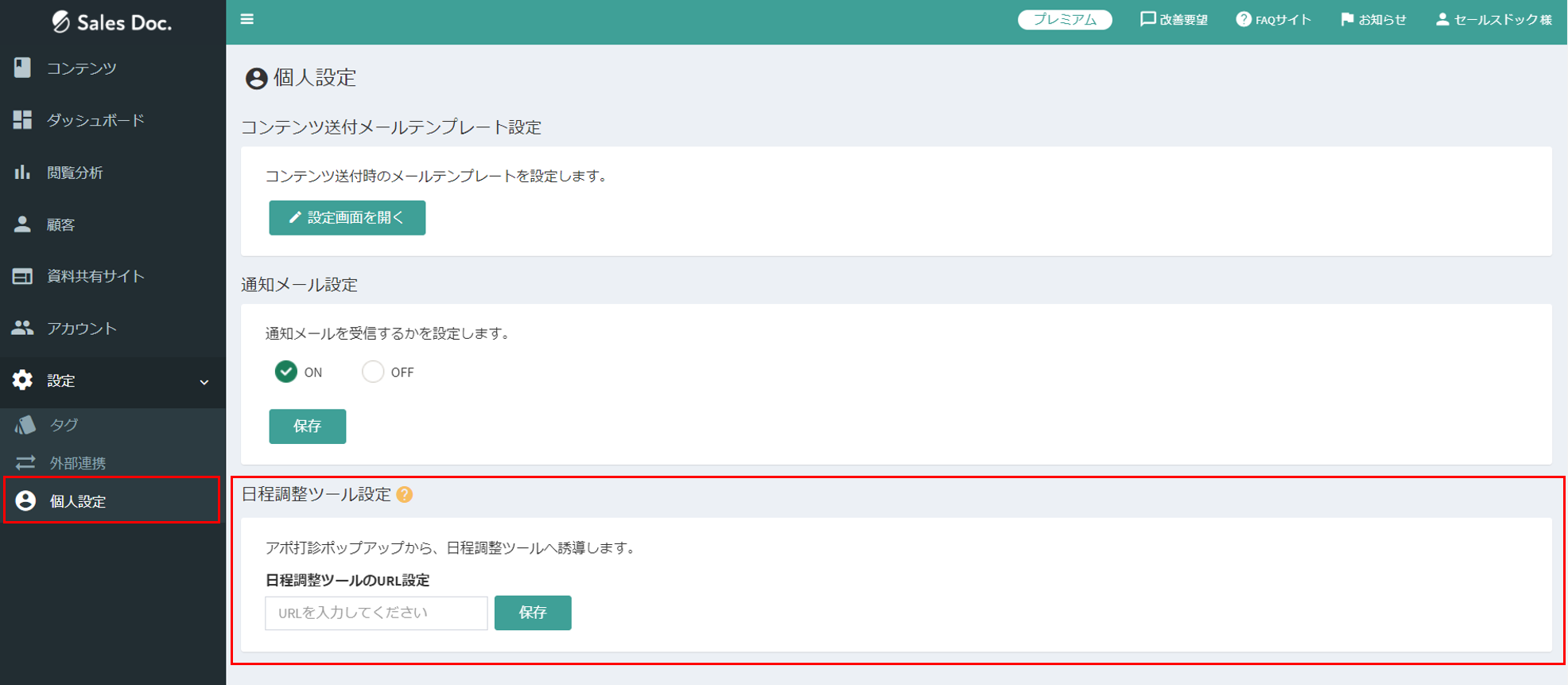1568x685 pixels.
Task: Open the FAQサイト link
Action: 1274,19
